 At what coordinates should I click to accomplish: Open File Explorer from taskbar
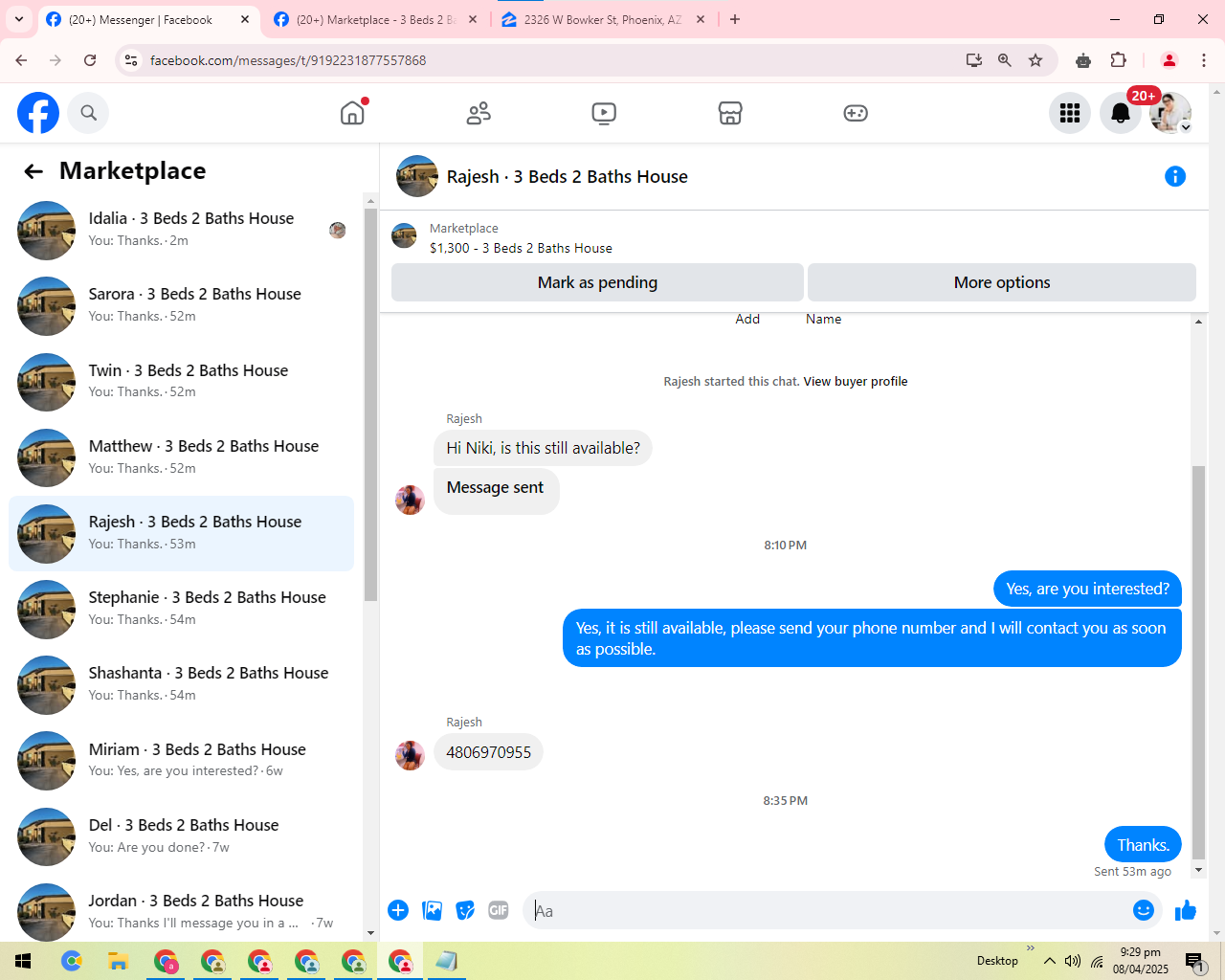tap(119, 961)
